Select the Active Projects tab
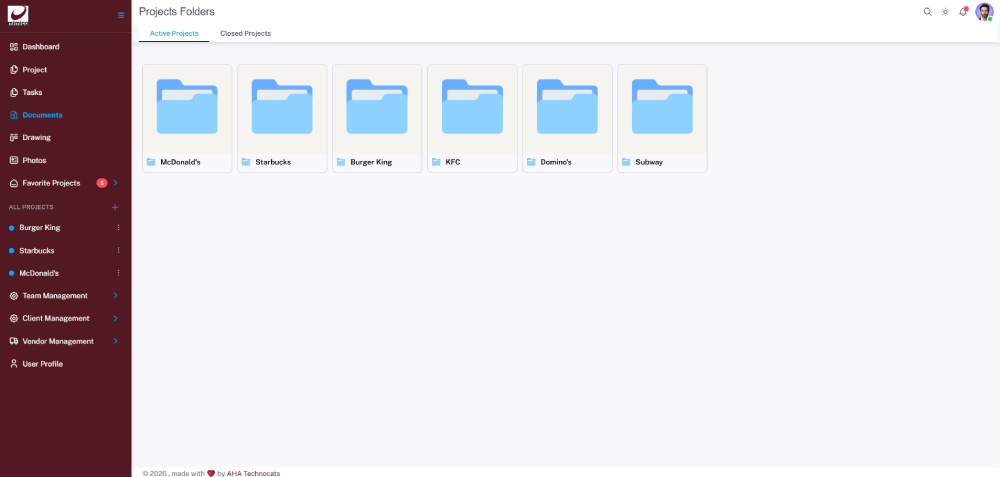Image resolution: width=1000 pixels, height=477 pixels. (174, 34)
